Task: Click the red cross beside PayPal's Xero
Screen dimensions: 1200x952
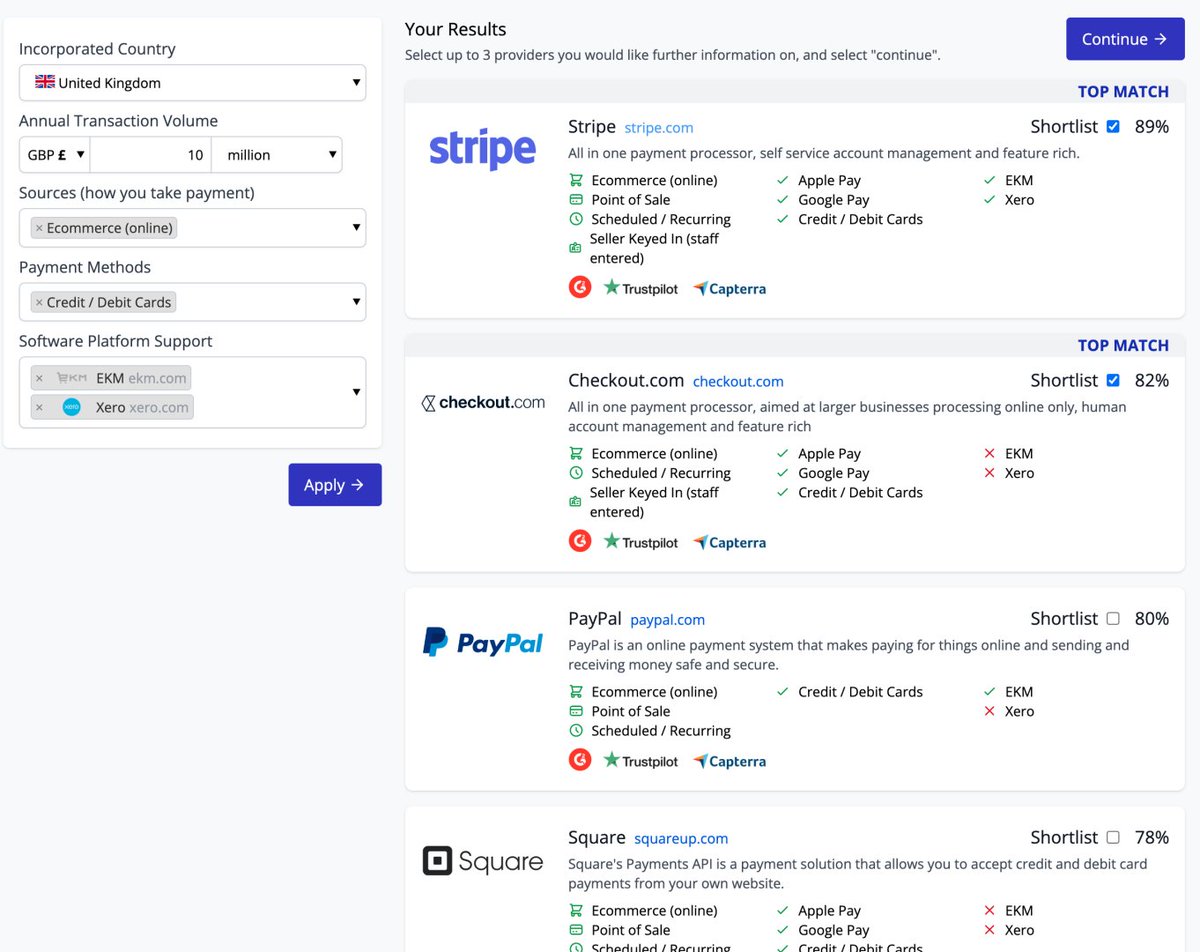Action: coord(990,711)
